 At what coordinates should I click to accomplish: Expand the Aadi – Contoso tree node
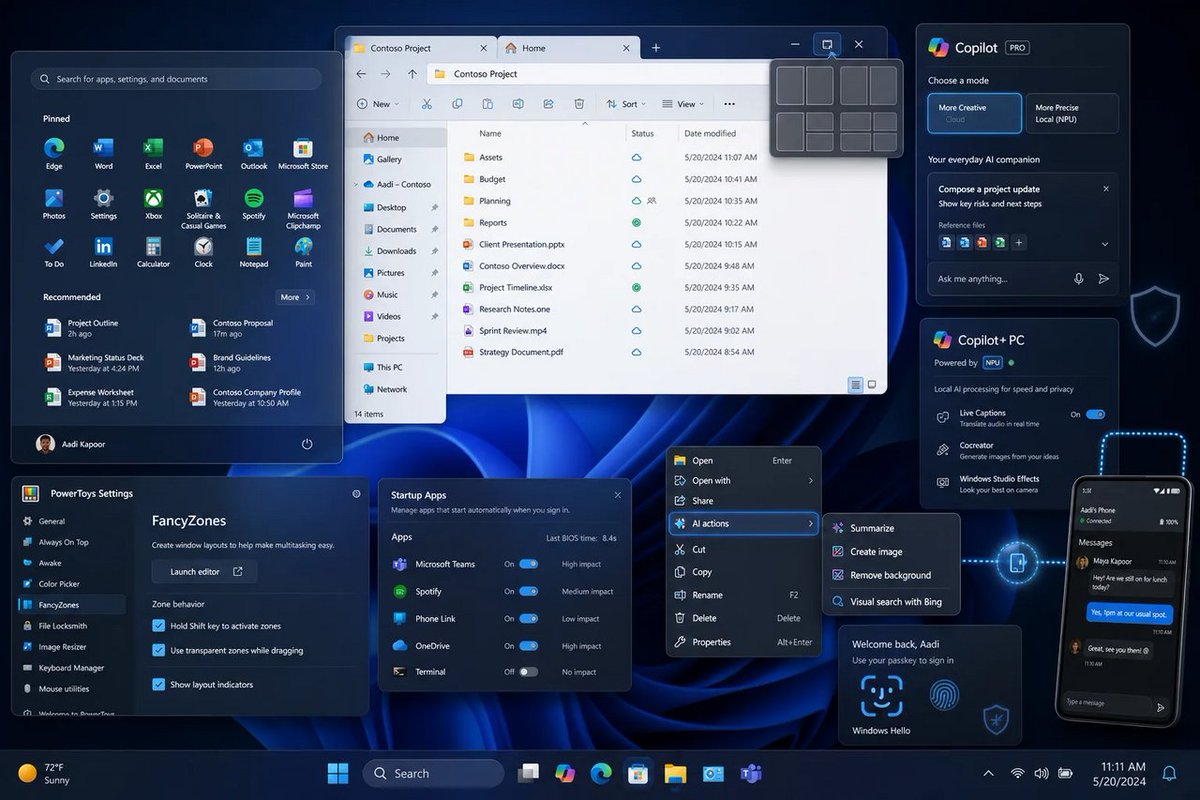click(356, 184)
